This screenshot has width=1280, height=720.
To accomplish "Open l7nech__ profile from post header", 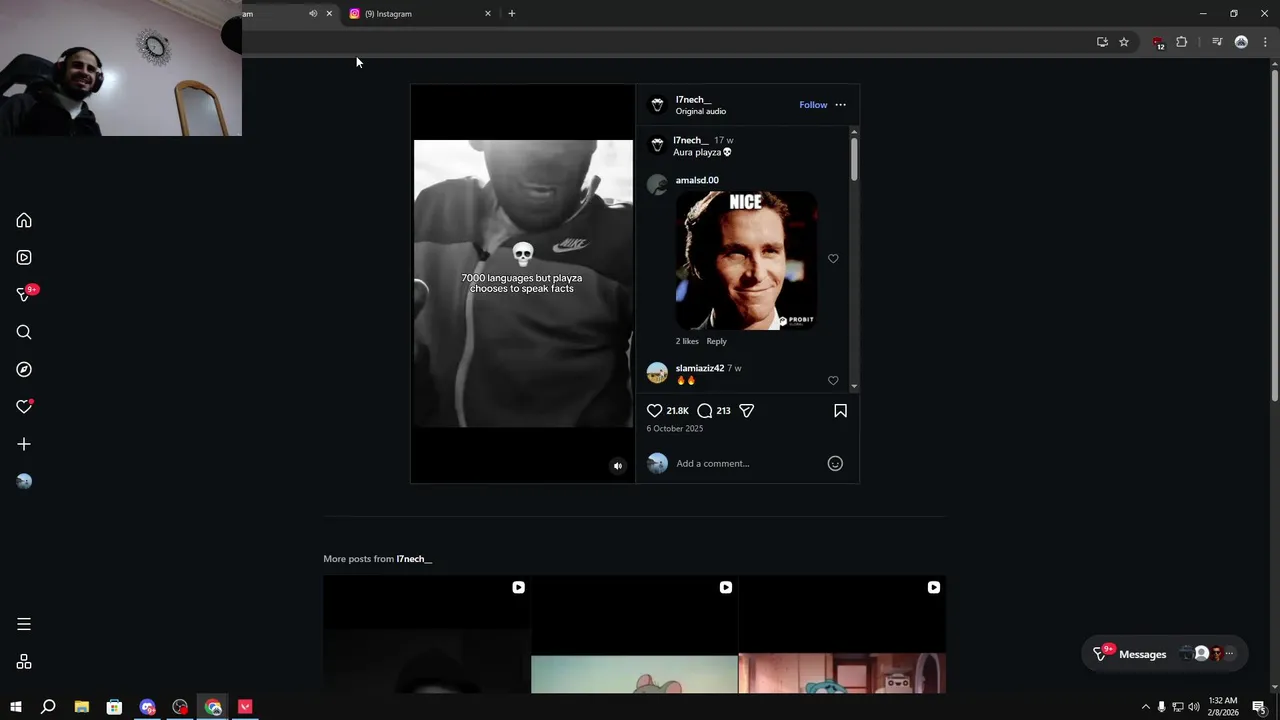I will (693, 100).
